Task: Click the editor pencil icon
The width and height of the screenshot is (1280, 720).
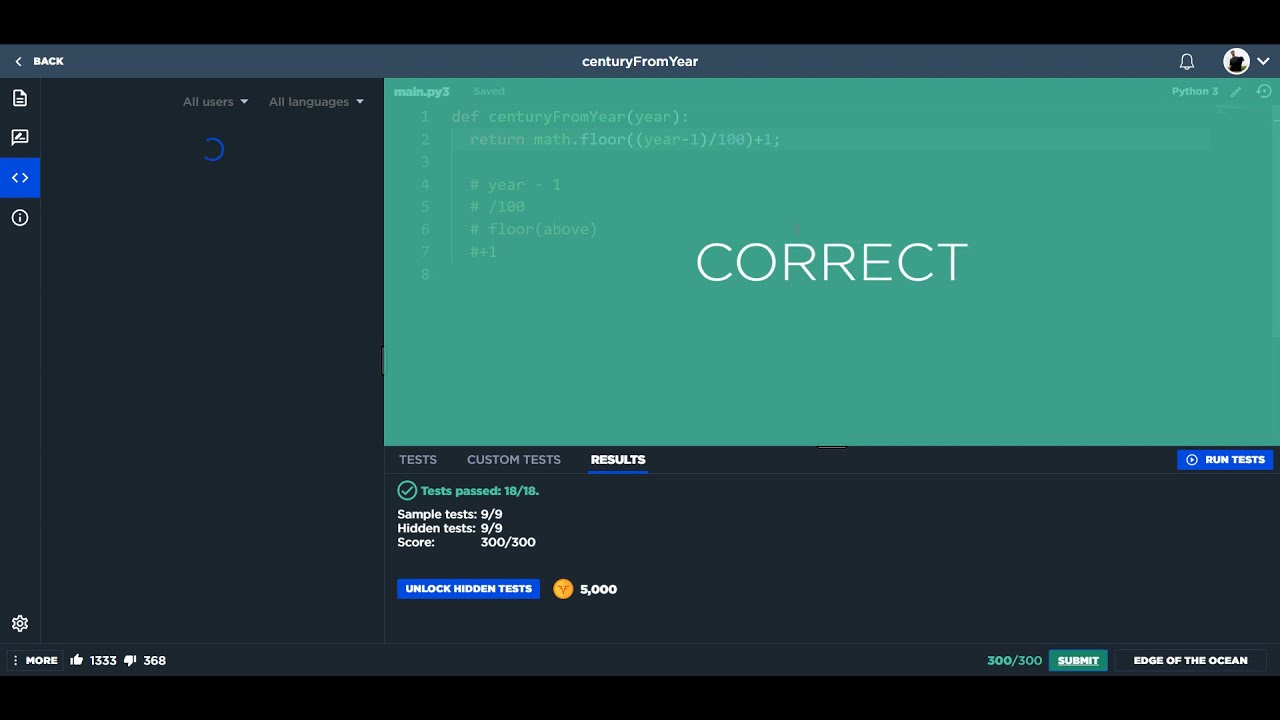Action: [x=1236, y=91]
